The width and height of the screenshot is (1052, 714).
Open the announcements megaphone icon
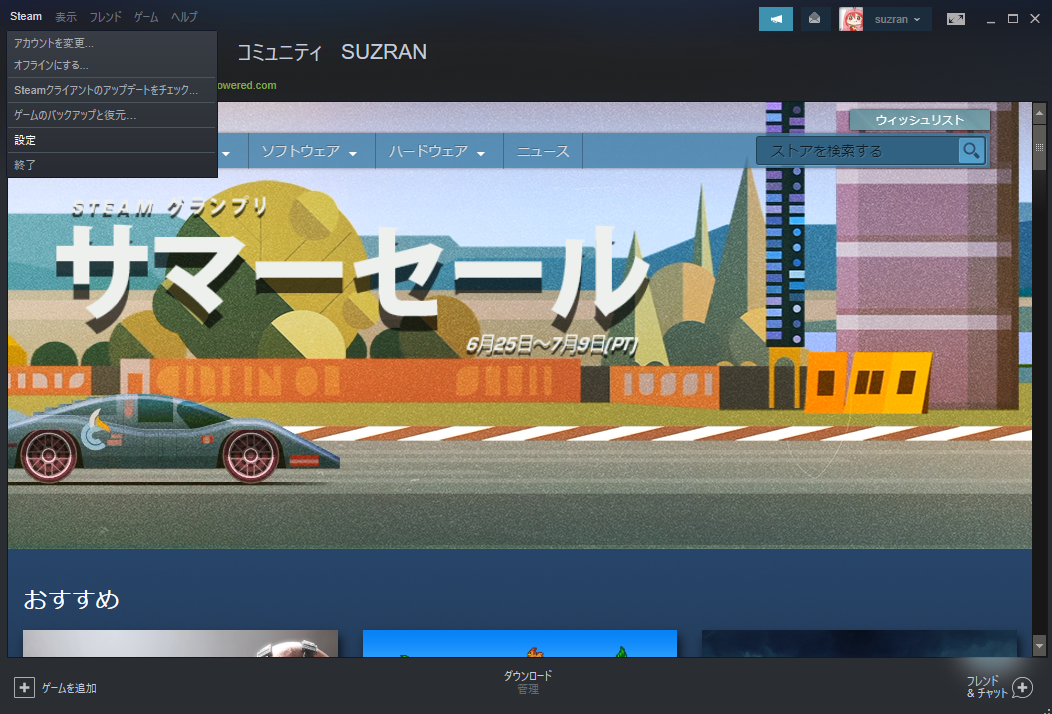pos(776,19)
